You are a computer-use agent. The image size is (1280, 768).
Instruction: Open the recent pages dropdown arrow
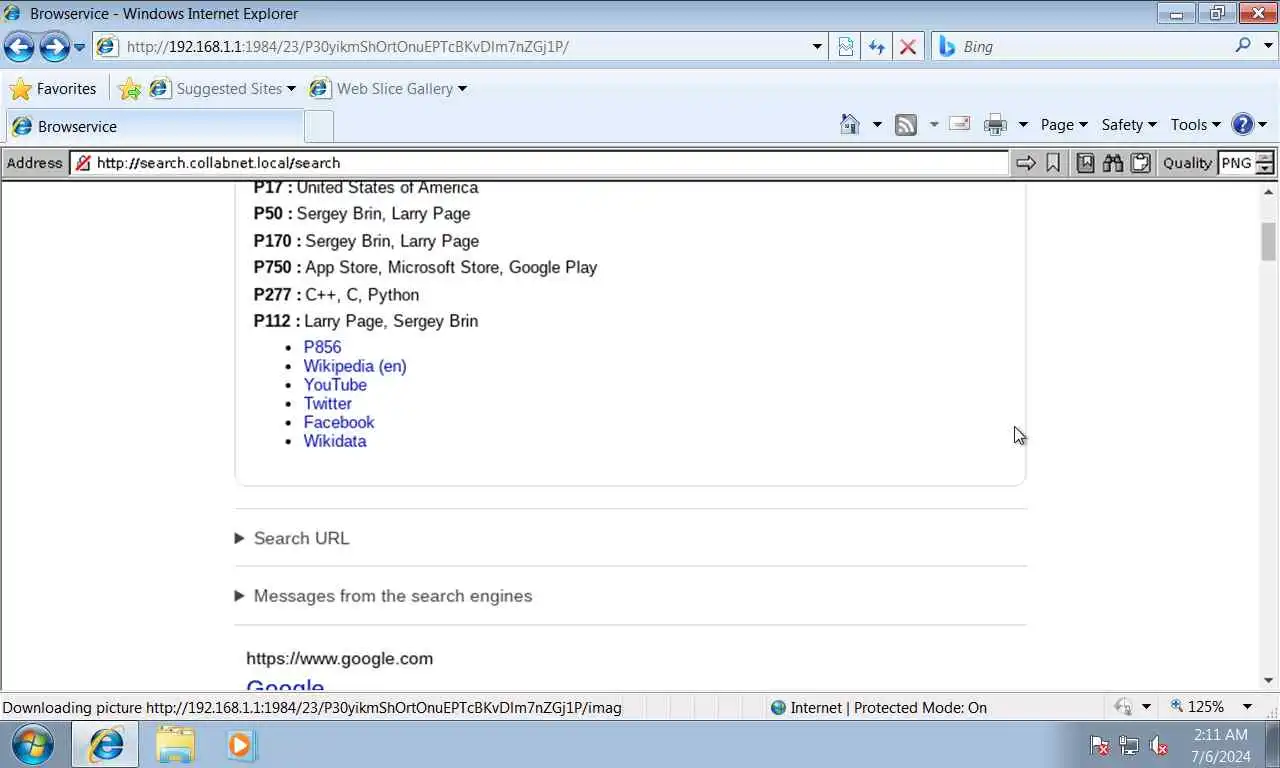[x=80, y=47]
